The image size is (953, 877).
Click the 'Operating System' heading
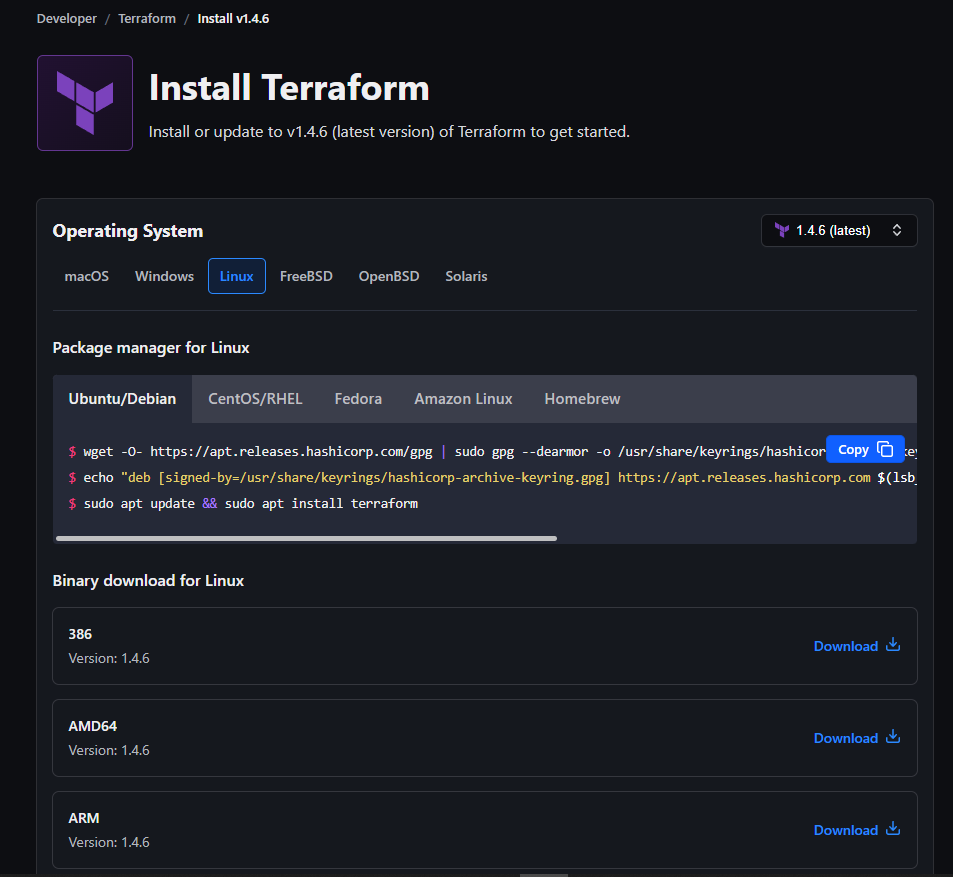[x=128, y=231]
